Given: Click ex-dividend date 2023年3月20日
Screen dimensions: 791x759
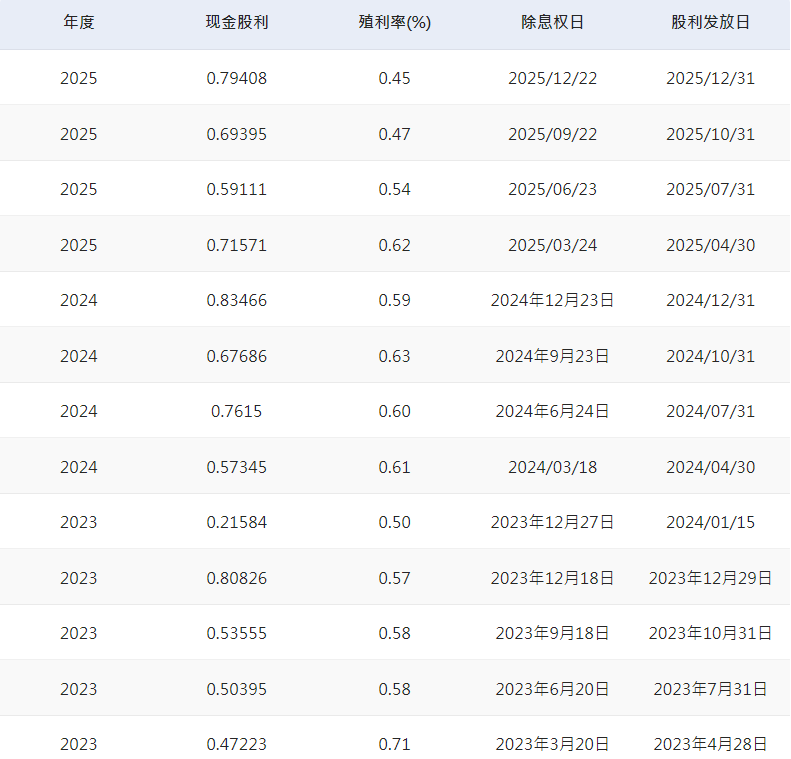Looking at the screenshot, I should [x=552, y=744].
